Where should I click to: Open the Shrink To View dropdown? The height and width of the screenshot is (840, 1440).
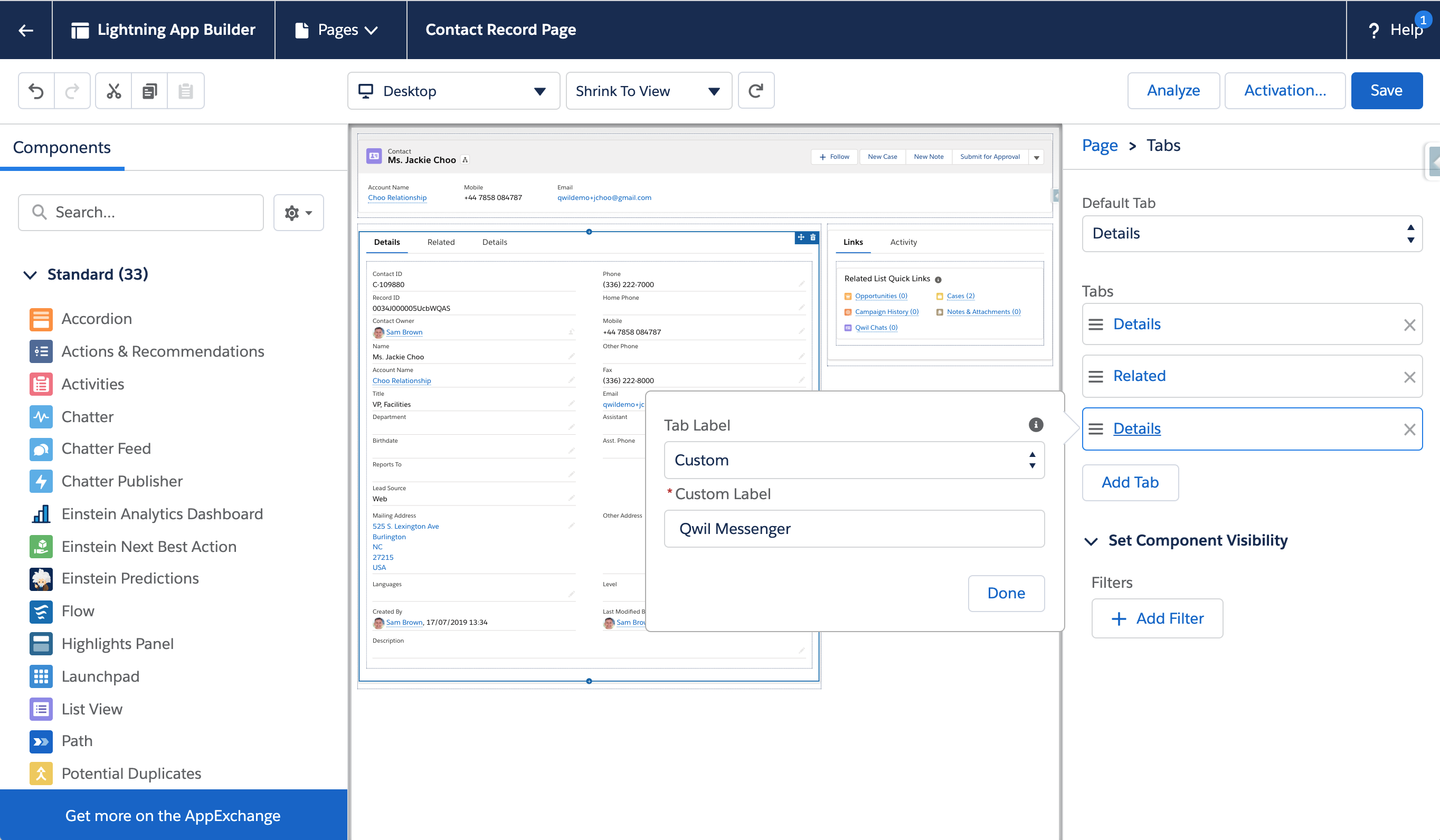pyautogui.click(x=649, y=91)
